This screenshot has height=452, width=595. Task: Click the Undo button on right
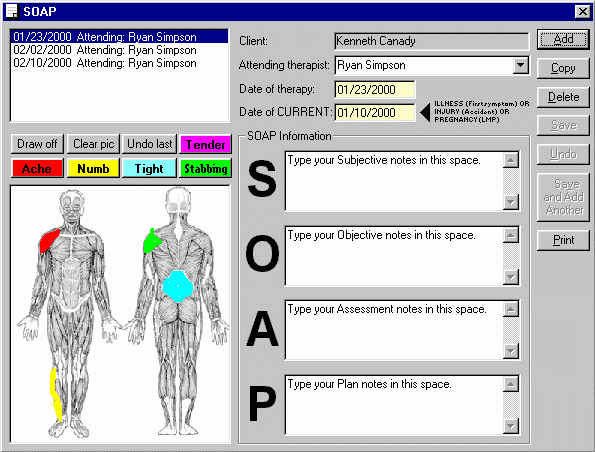pyautogui.click(x=564, y=154)
